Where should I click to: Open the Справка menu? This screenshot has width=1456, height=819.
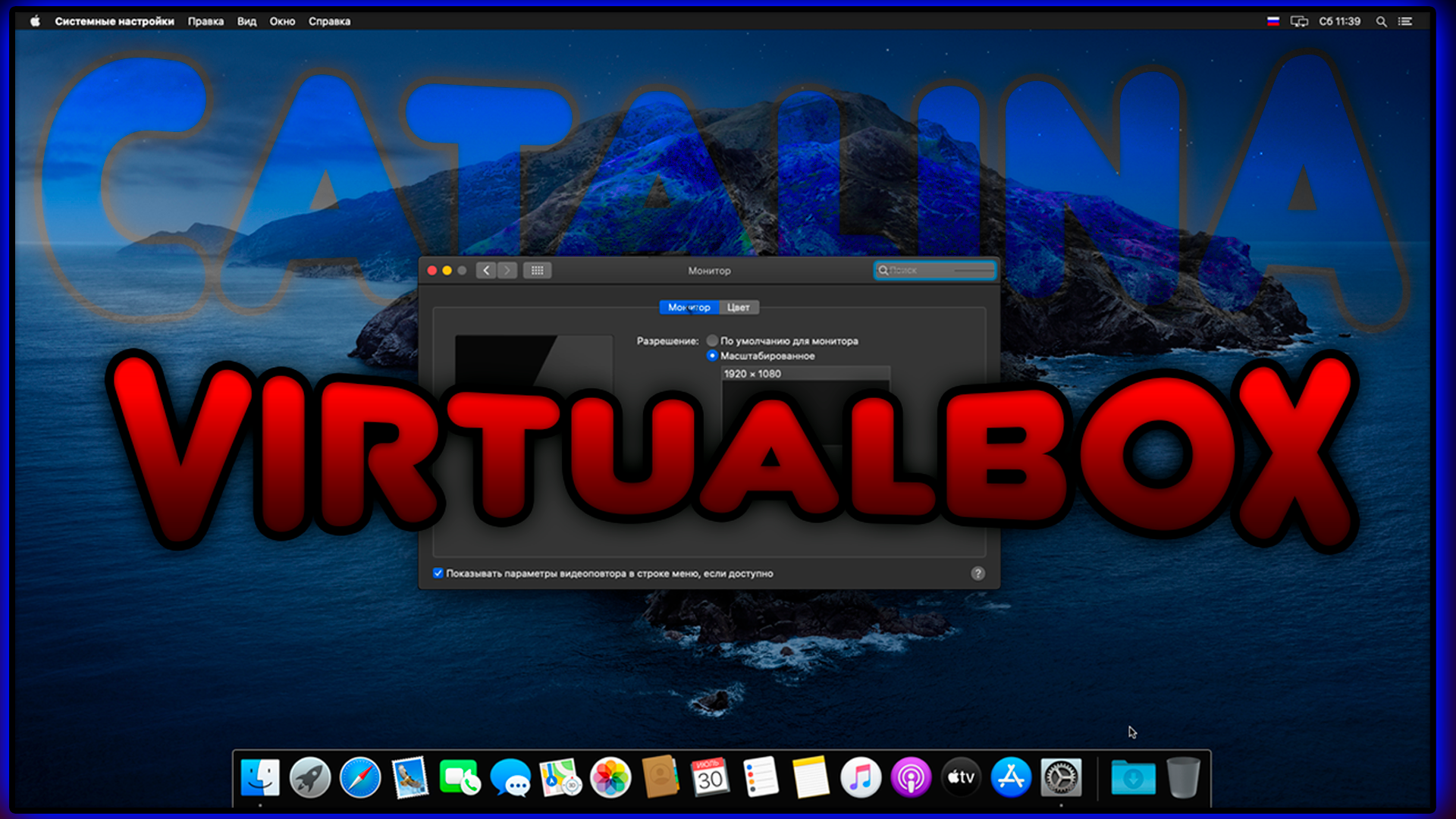coord(329,21)
